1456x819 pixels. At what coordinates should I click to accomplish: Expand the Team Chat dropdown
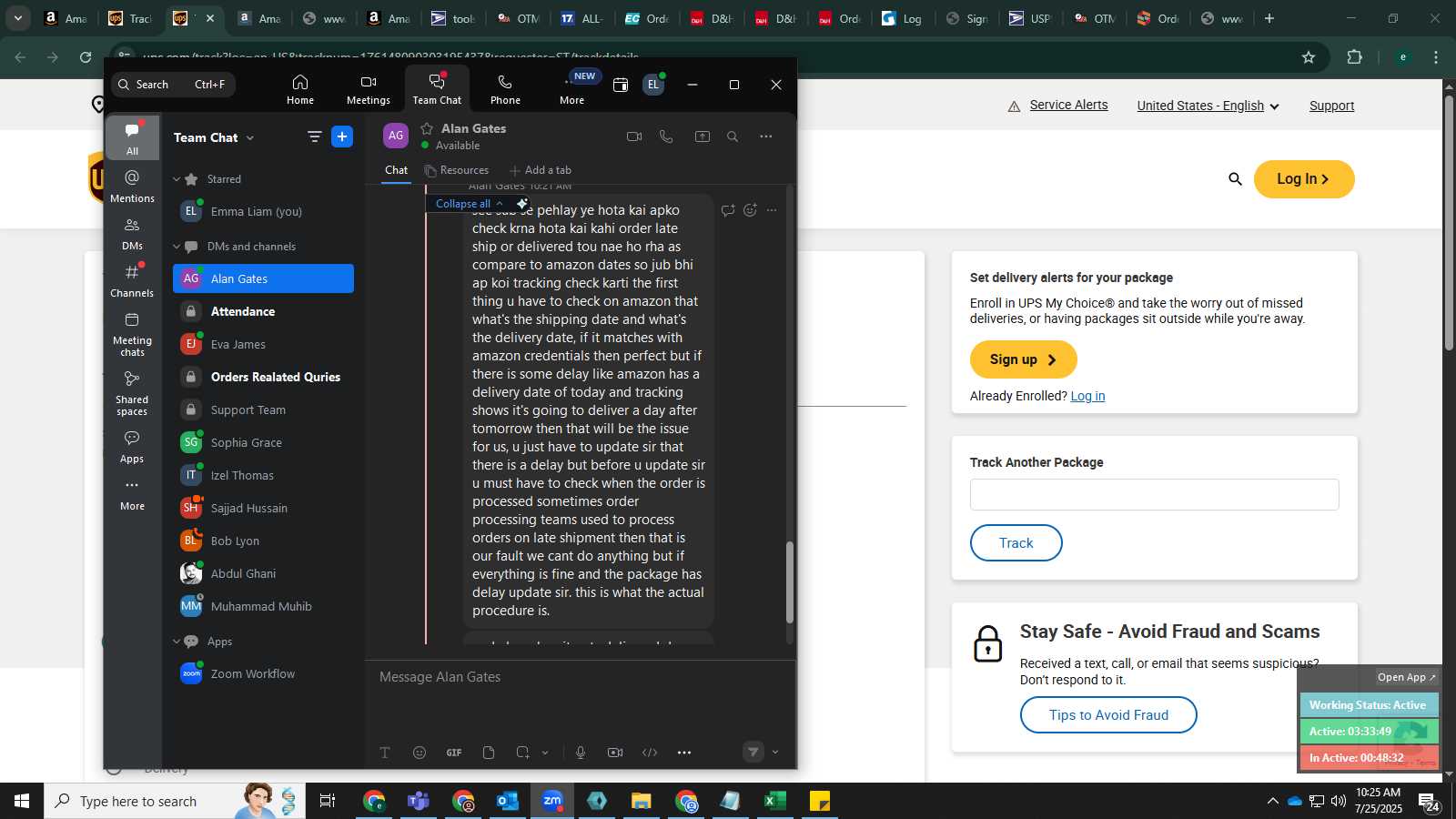pyautogui.click(x=250, y=137)
